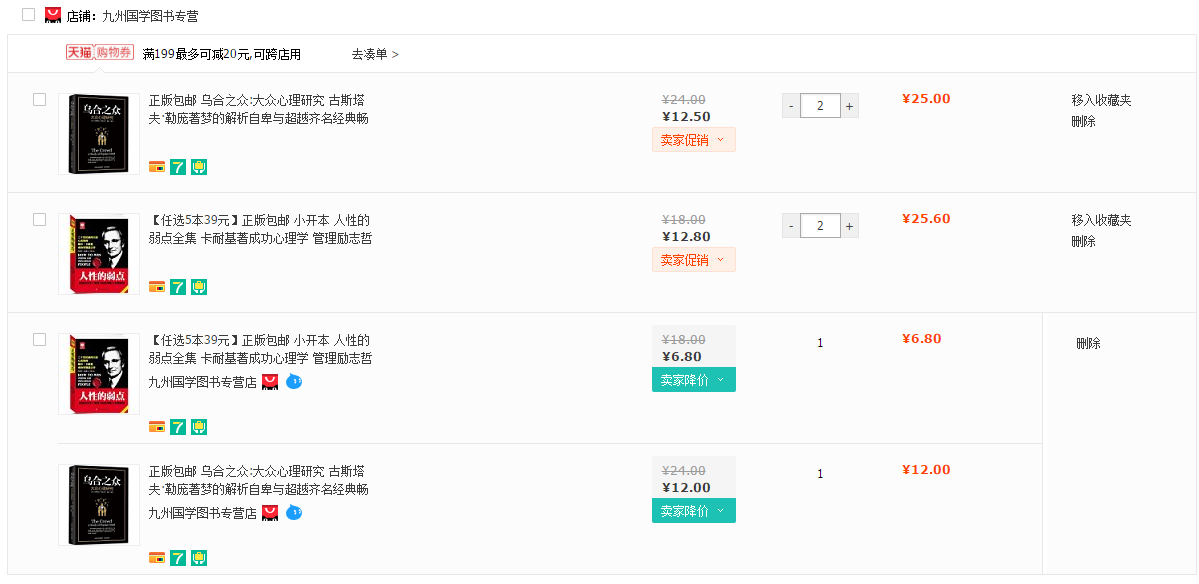Click yellow guarantee icon under ¥6.80 item

(199, 427)
